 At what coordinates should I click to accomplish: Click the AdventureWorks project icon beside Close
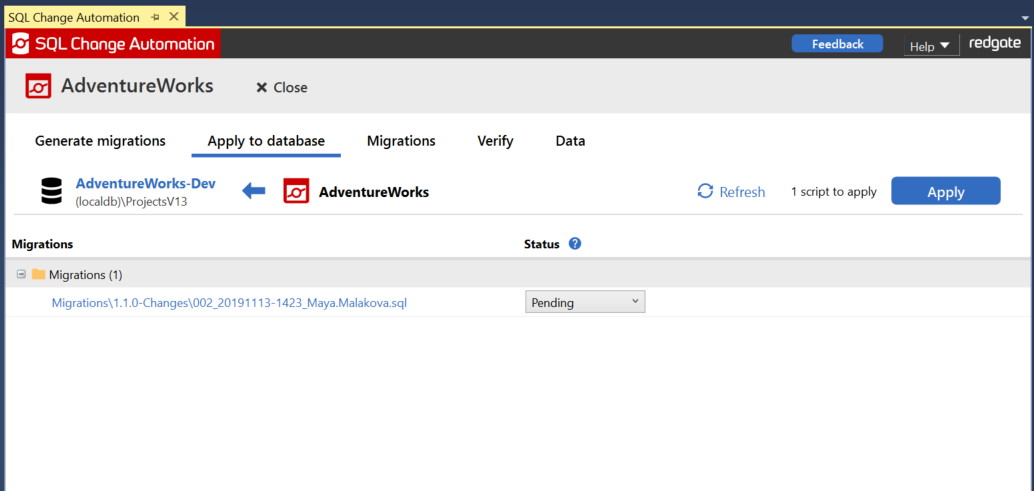click(x=38, y=86)
